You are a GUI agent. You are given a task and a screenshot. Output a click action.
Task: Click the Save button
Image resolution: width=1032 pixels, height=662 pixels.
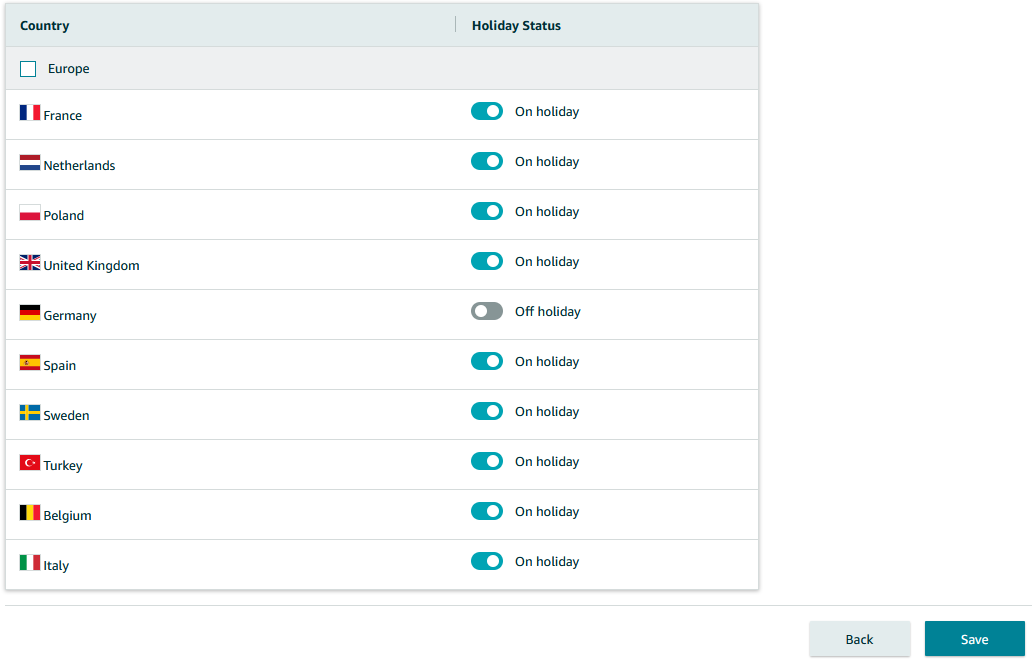975,639
